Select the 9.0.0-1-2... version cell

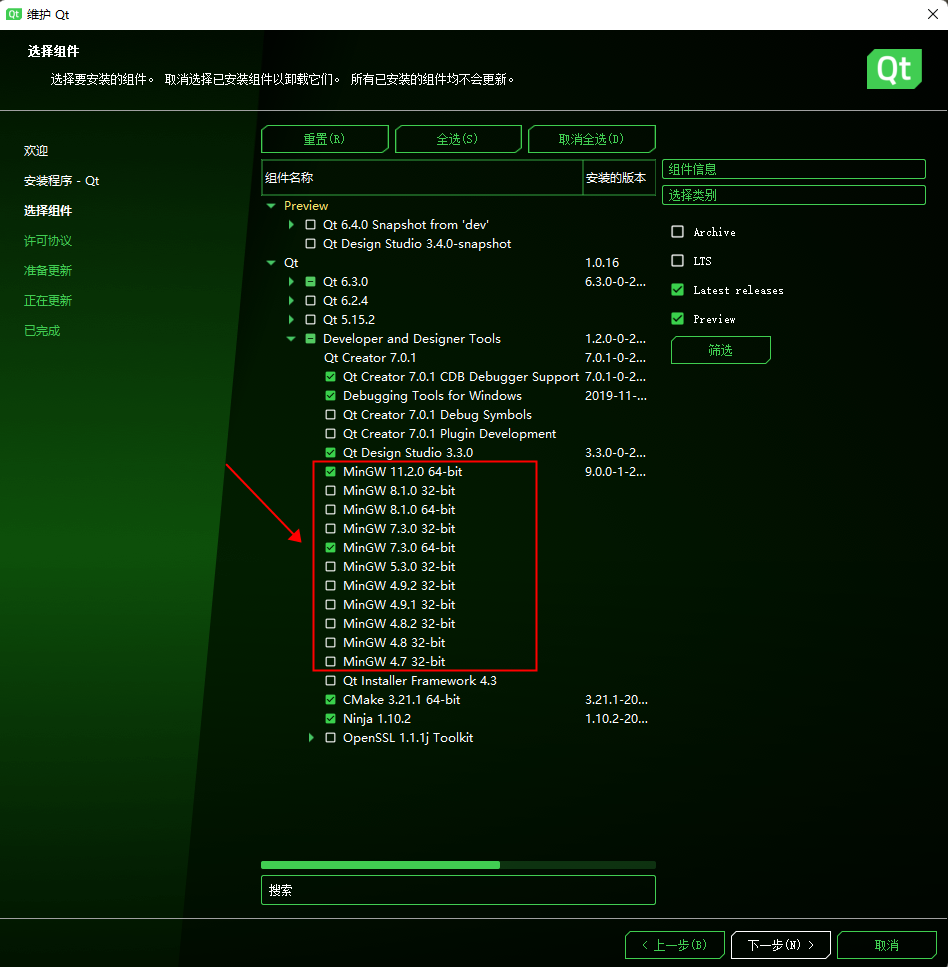616,472
